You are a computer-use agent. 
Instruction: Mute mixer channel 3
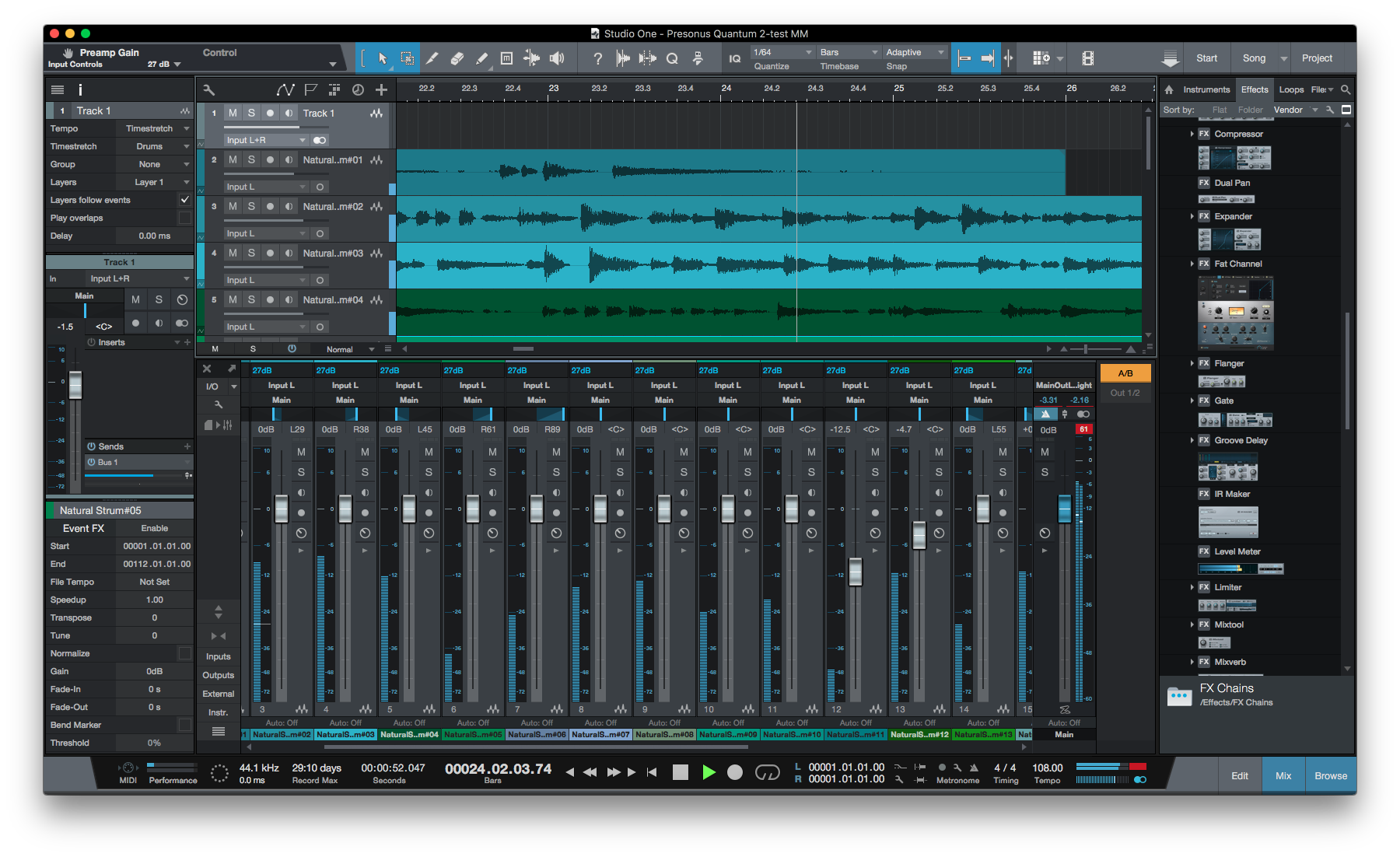click(301, 452)
